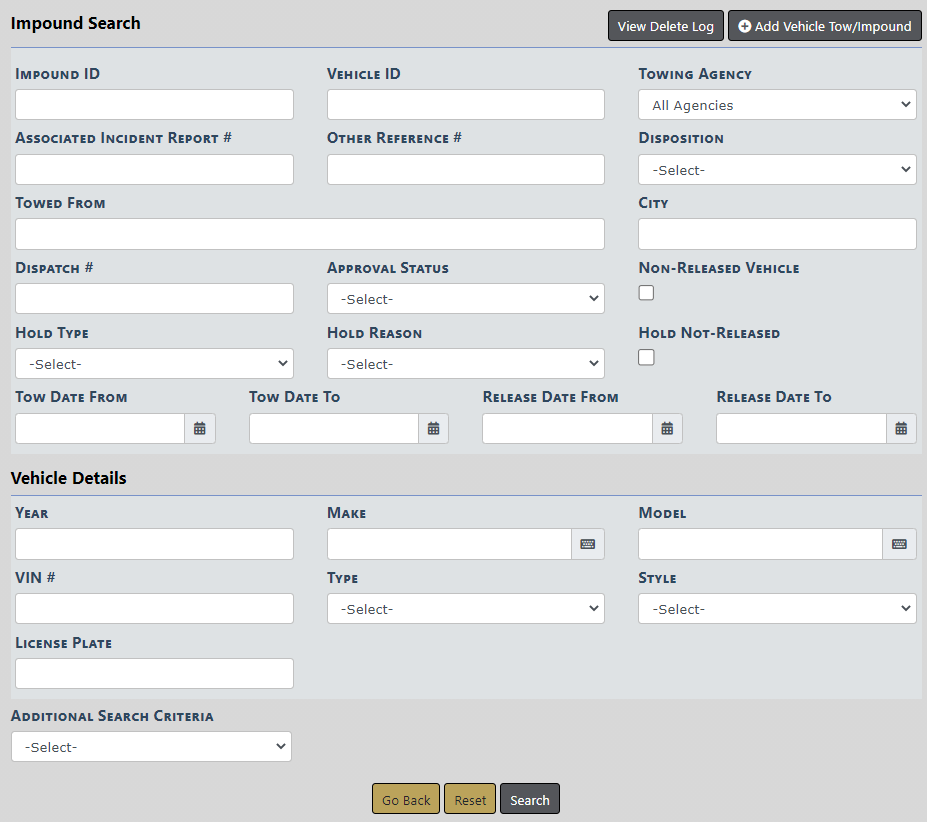Image resolution: width=927 pixels, height=822 pixels.
Task: Click the Go Back button
Action: coord(406,800)
